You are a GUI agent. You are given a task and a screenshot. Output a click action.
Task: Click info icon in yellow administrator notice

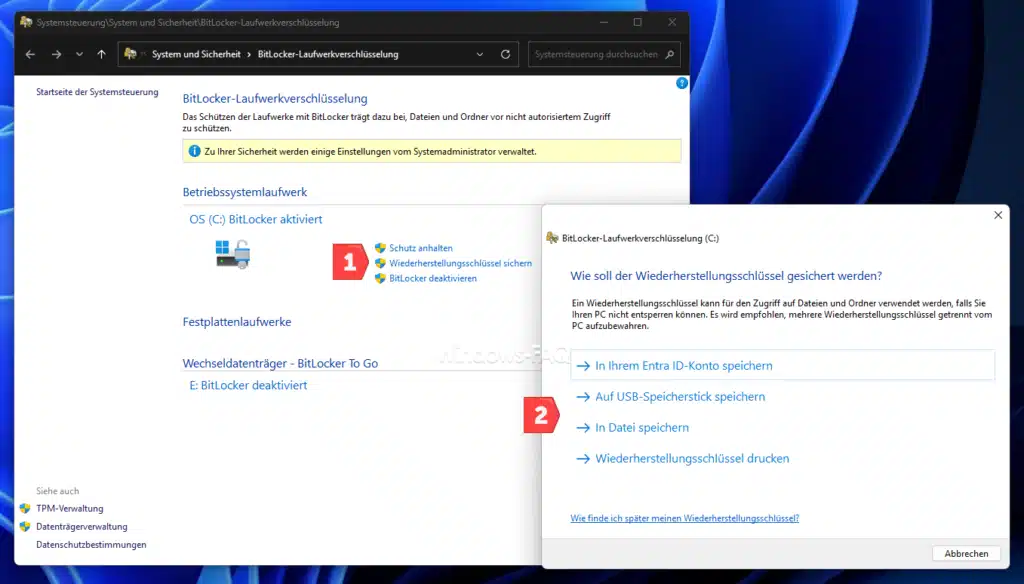tap(194, 151)
